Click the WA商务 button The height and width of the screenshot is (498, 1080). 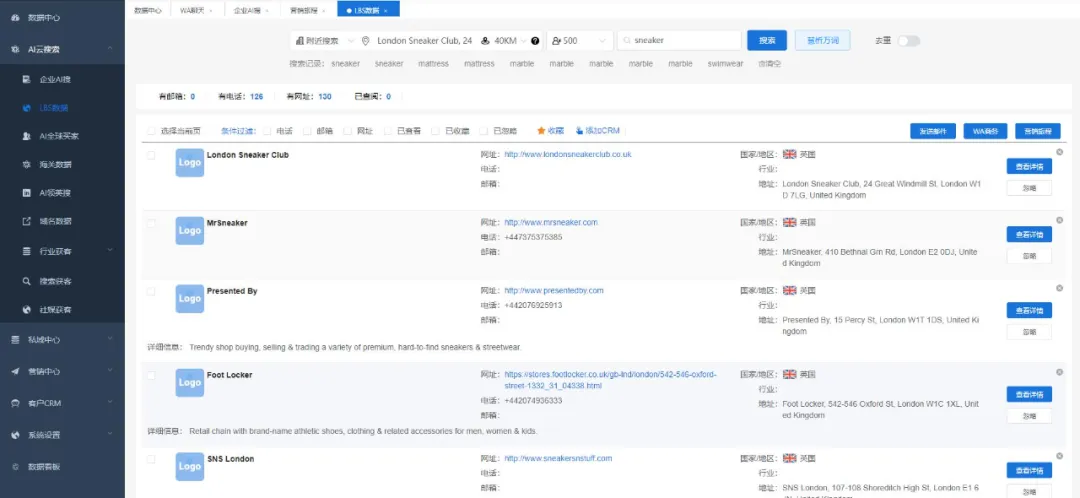(985, 131)
